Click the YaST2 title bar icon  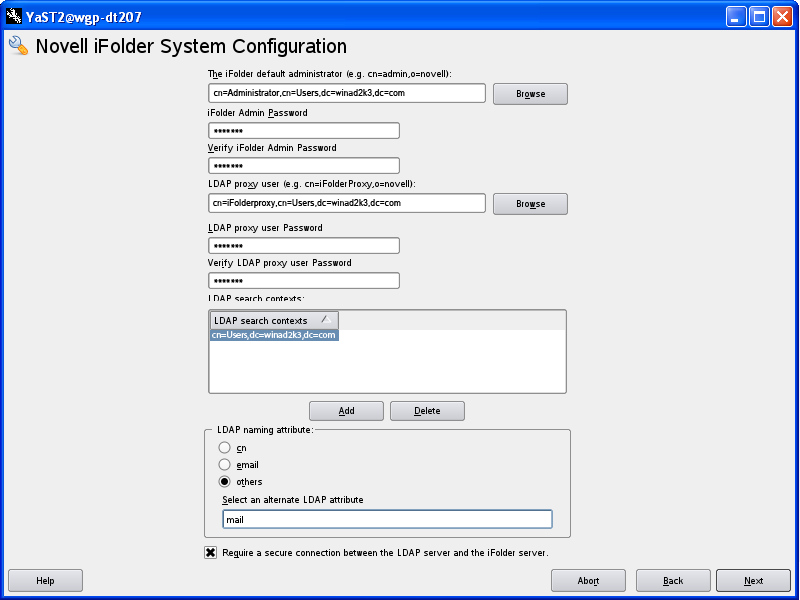14,17
